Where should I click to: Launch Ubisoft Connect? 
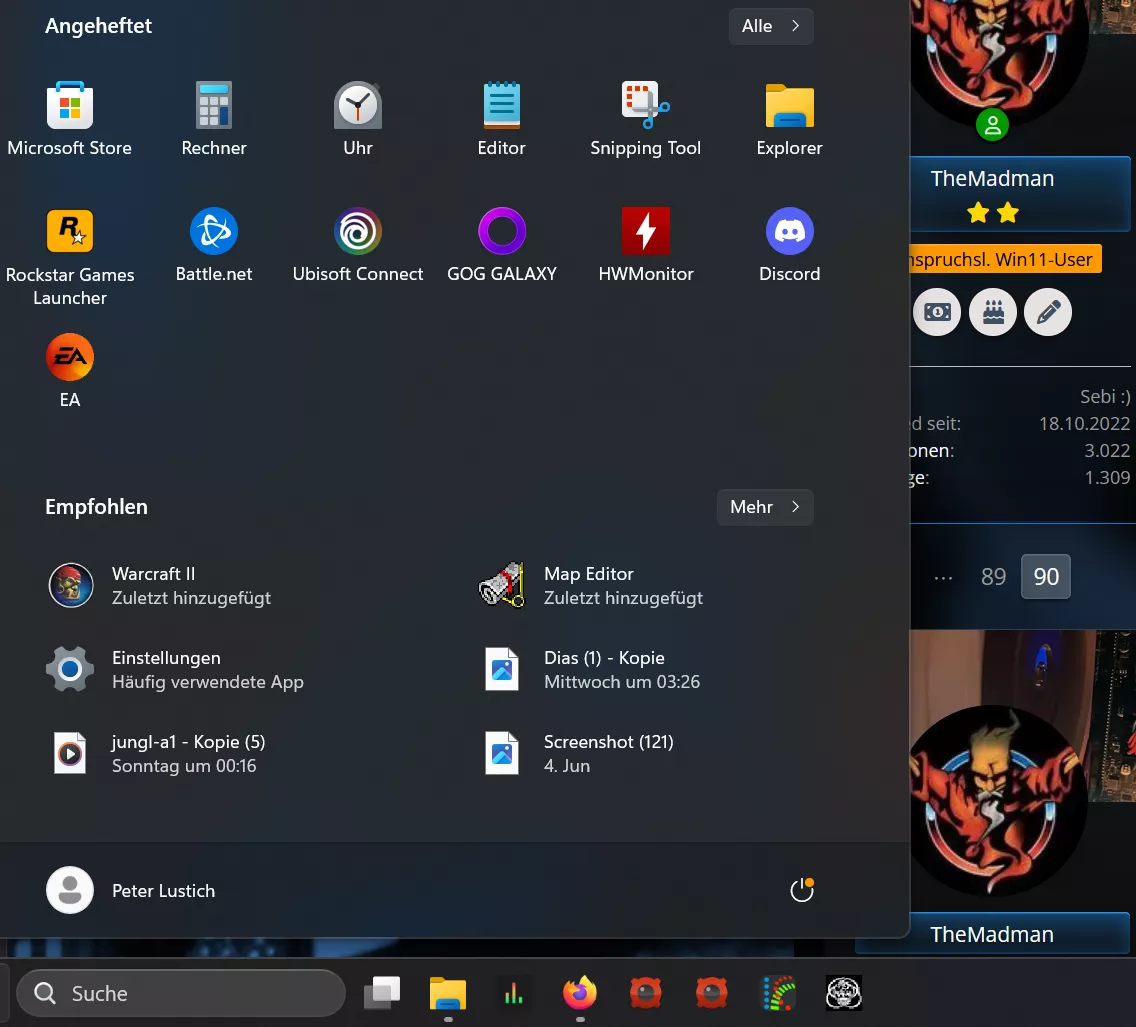358,246
